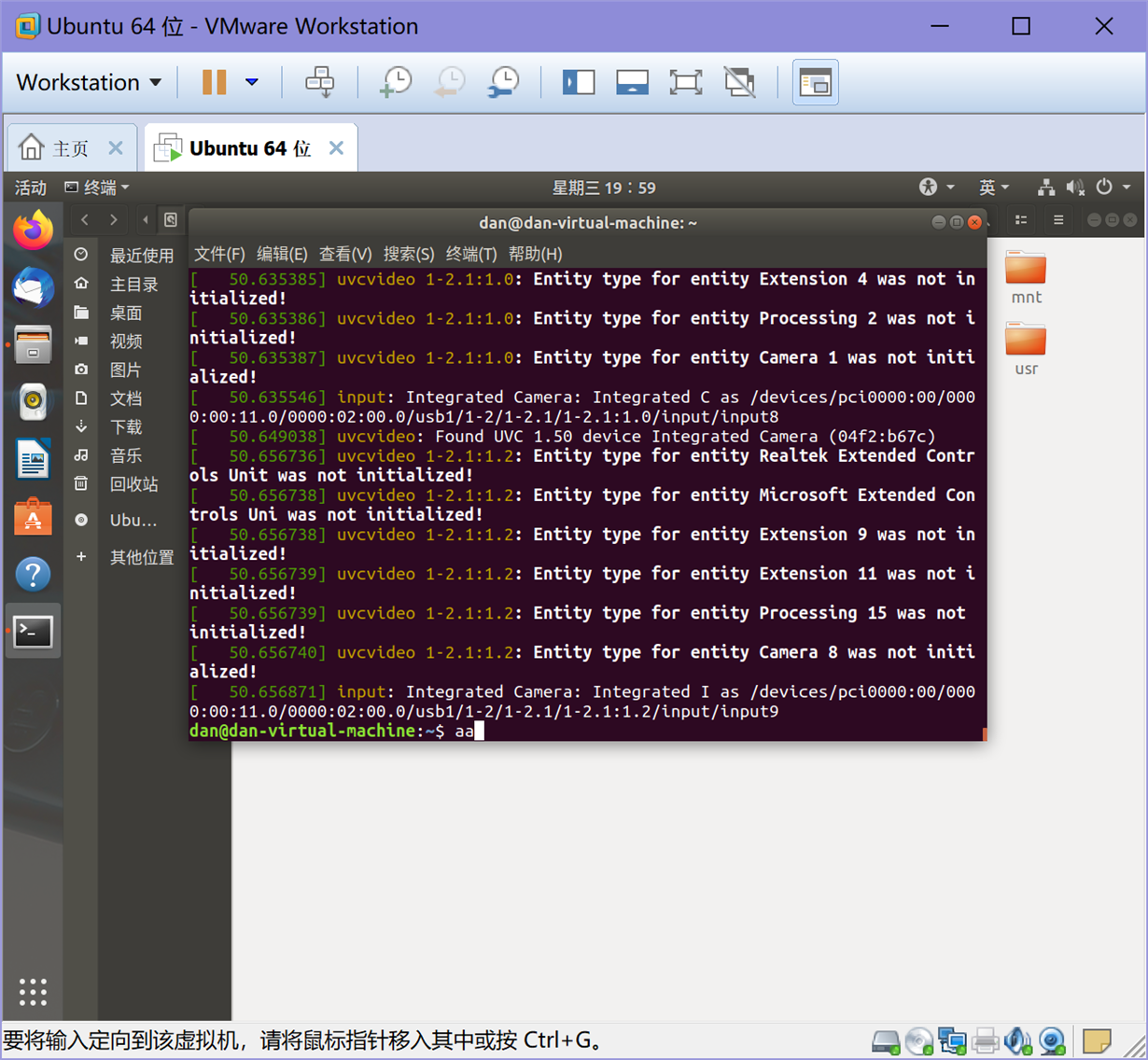The width and height of the screenshot is (1148, 1060).
Task: Toggle the thumbnail bar view
Action: pos(632,82)
